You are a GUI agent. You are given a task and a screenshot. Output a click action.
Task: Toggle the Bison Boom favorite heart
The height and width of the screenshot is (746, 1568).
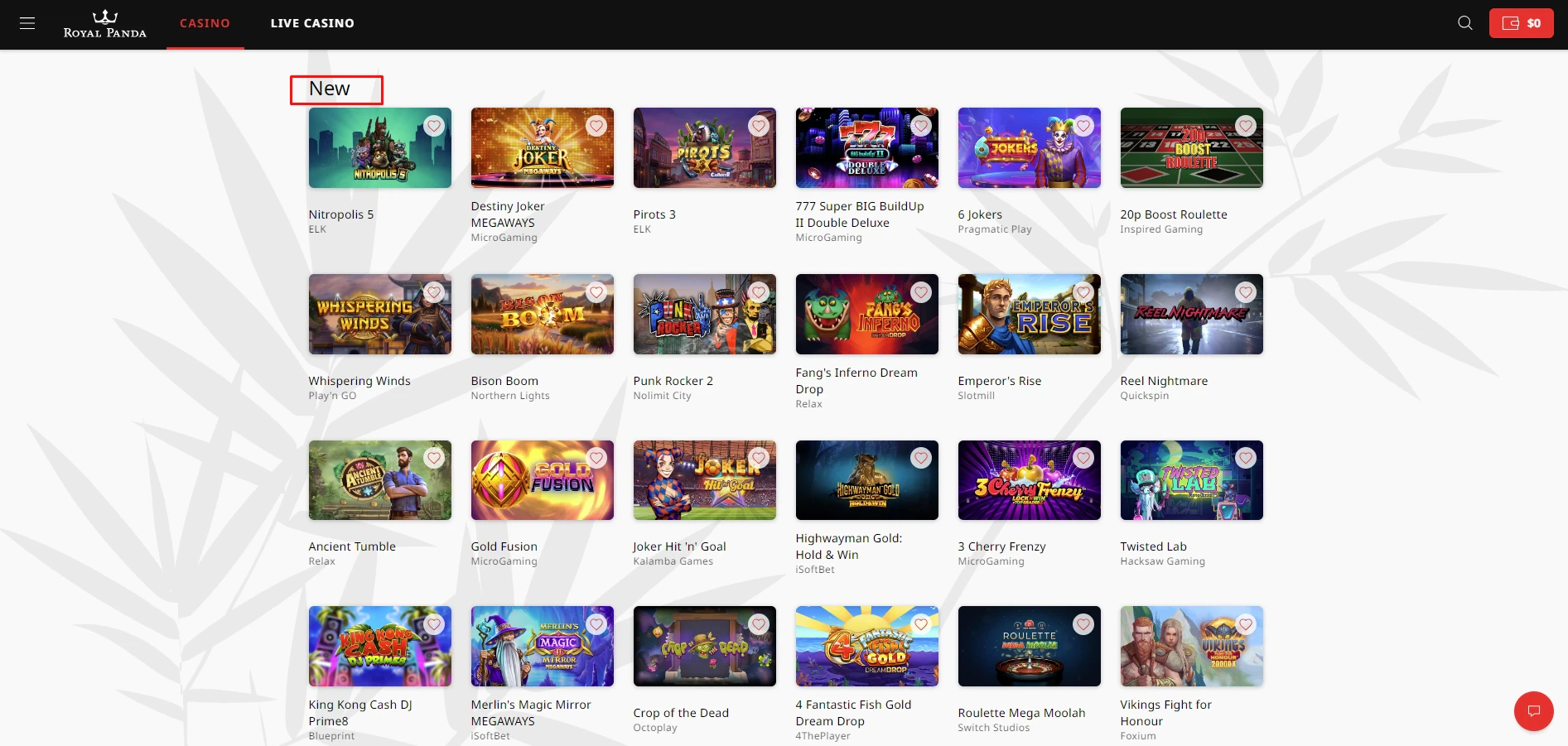pyautogui.click(x=596, y=292)
